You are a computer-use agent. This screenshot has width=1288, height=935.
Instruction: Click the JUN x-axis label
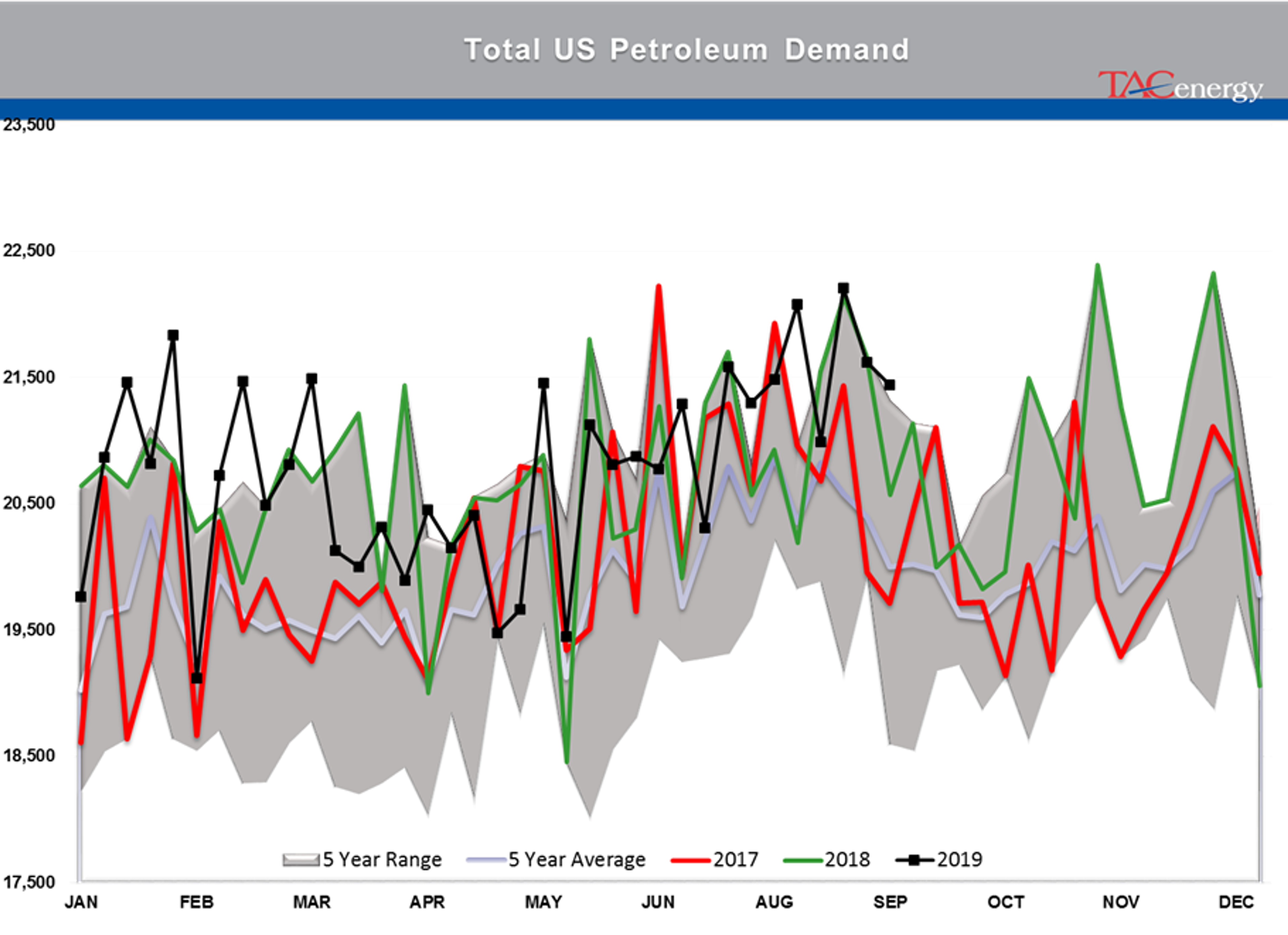(x=658, y=902)
